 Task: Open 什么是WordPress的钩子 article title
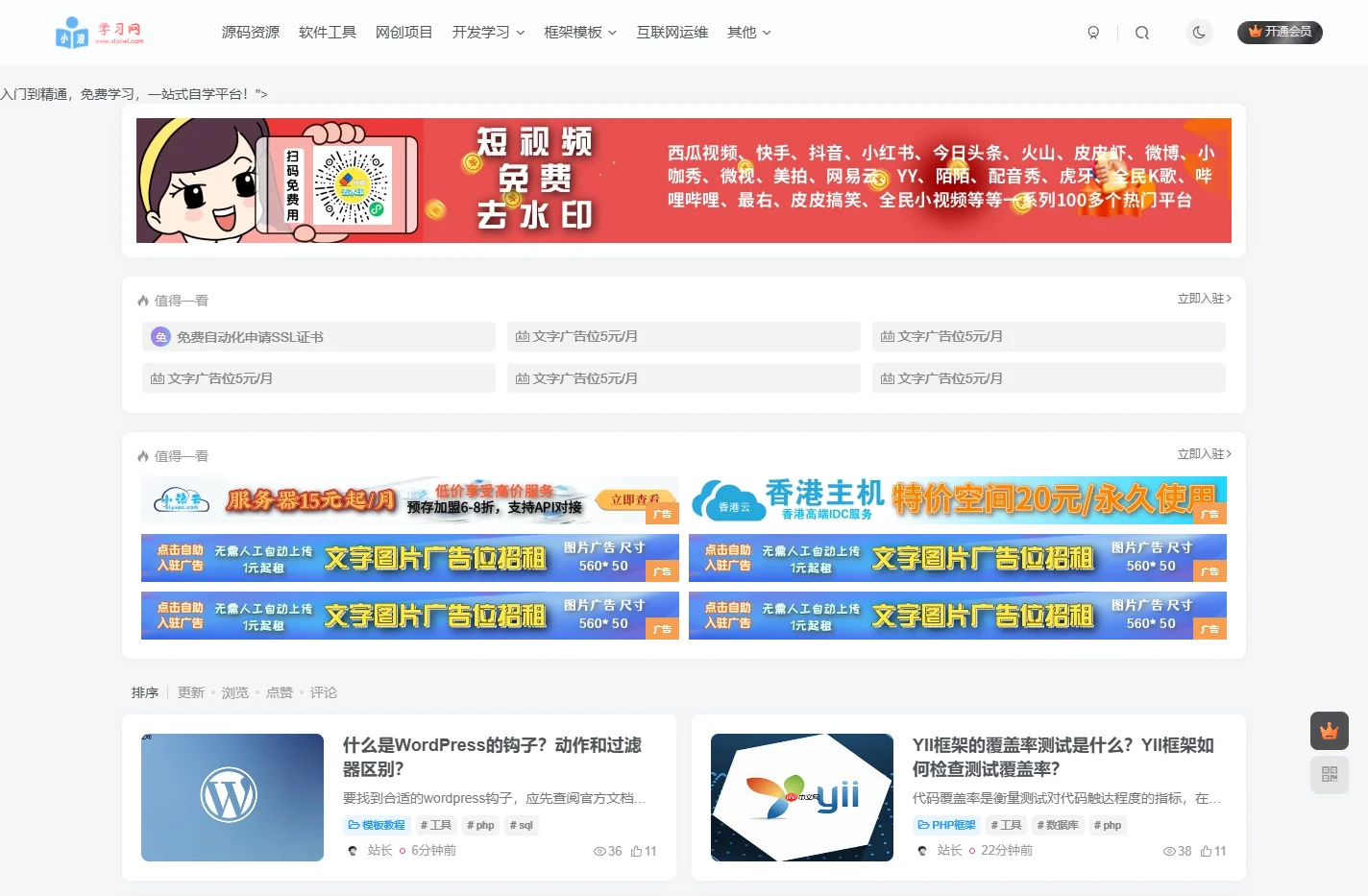pyautogui.click(x=492, y=757)
